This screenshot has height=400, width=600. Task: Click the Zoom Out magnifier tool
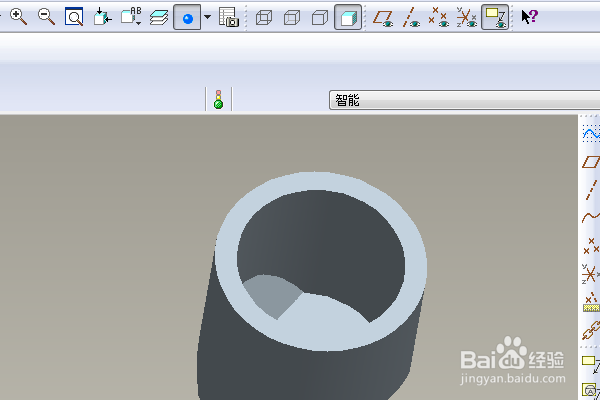46,17
